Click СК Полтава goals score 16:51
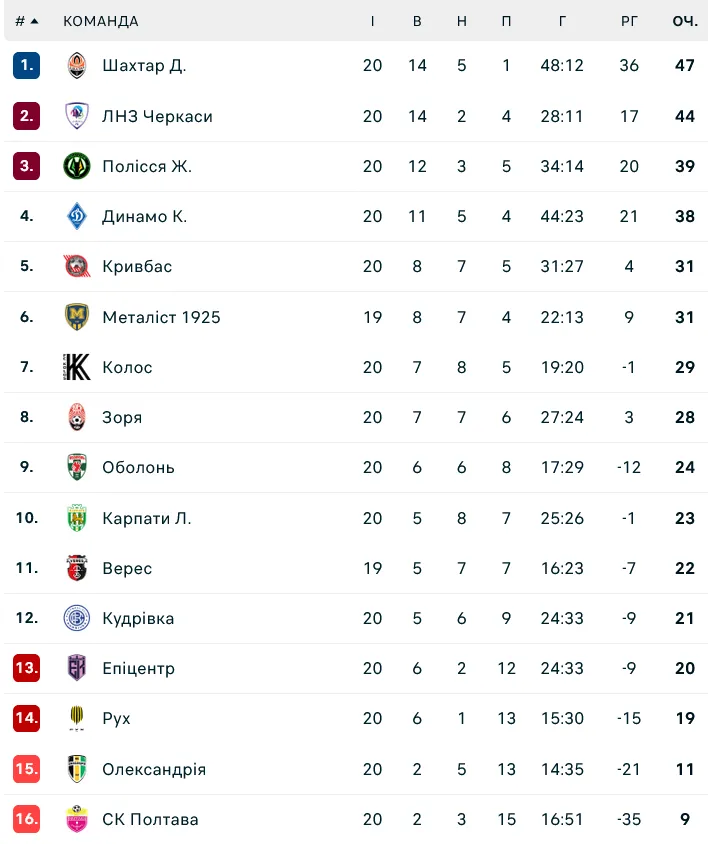 [x=562, y=819]
